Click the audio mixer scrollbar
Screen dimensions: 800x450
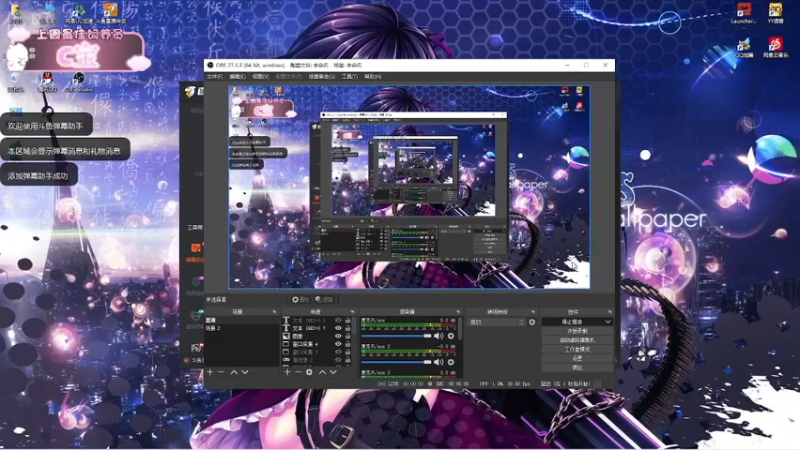click(x=460, y=329)
